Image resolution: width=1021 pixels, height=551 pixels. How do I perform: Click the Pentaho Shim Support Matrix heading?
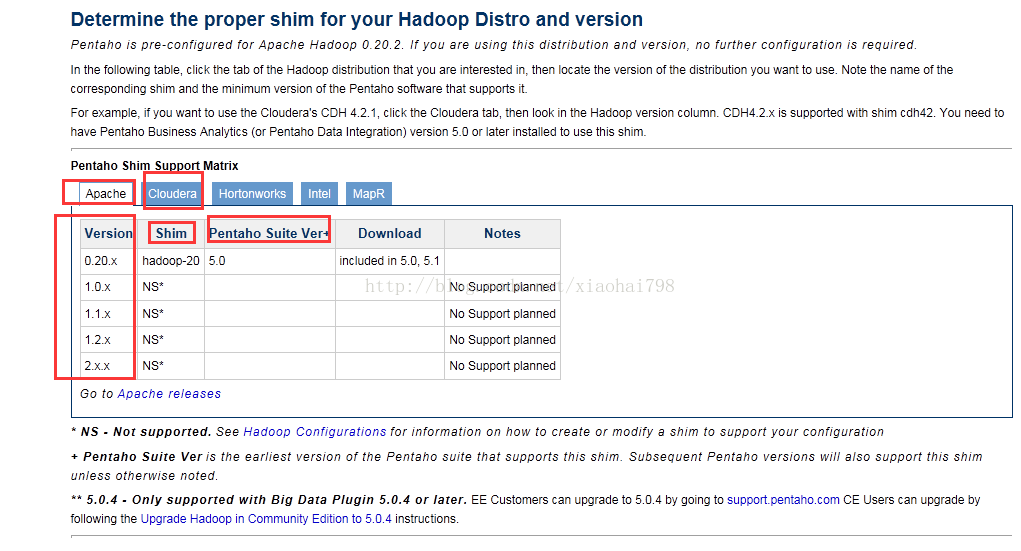154,165
